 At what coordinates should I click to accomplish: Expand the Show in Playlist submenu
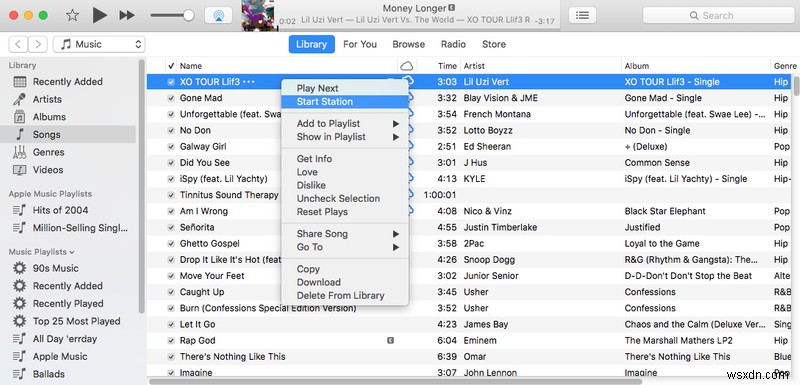pos(345,137)
